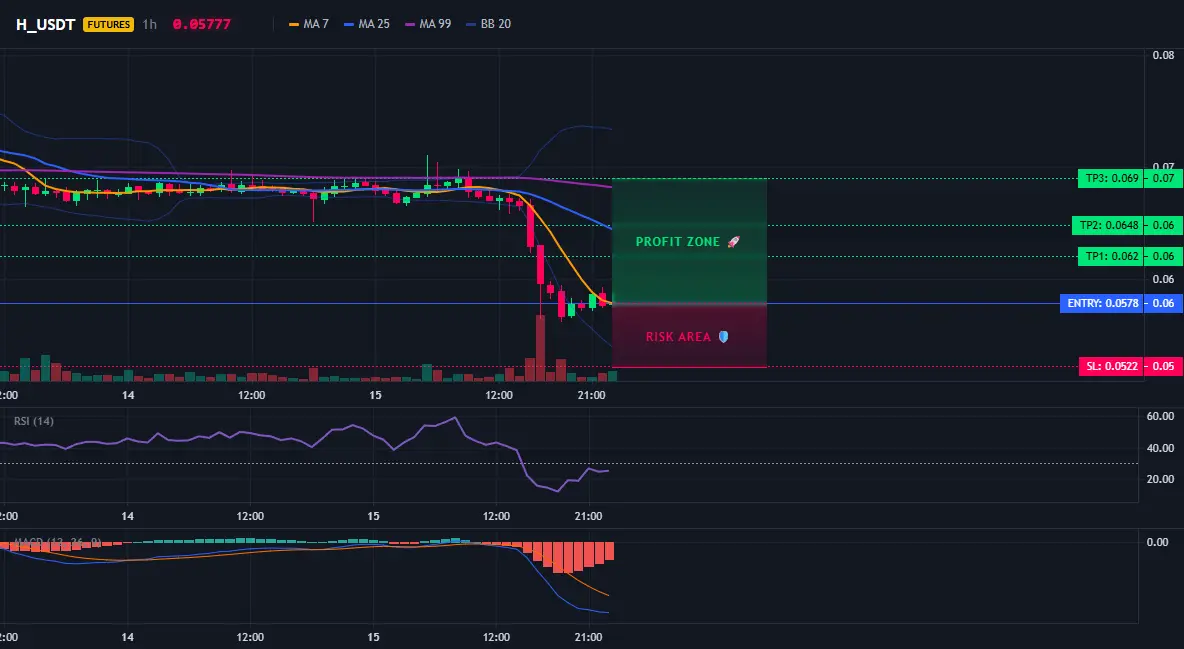Click the ENTRY: 0.0578 price label
The height and width of the screenshot is (649, 1184).
tap(1101, 304)
